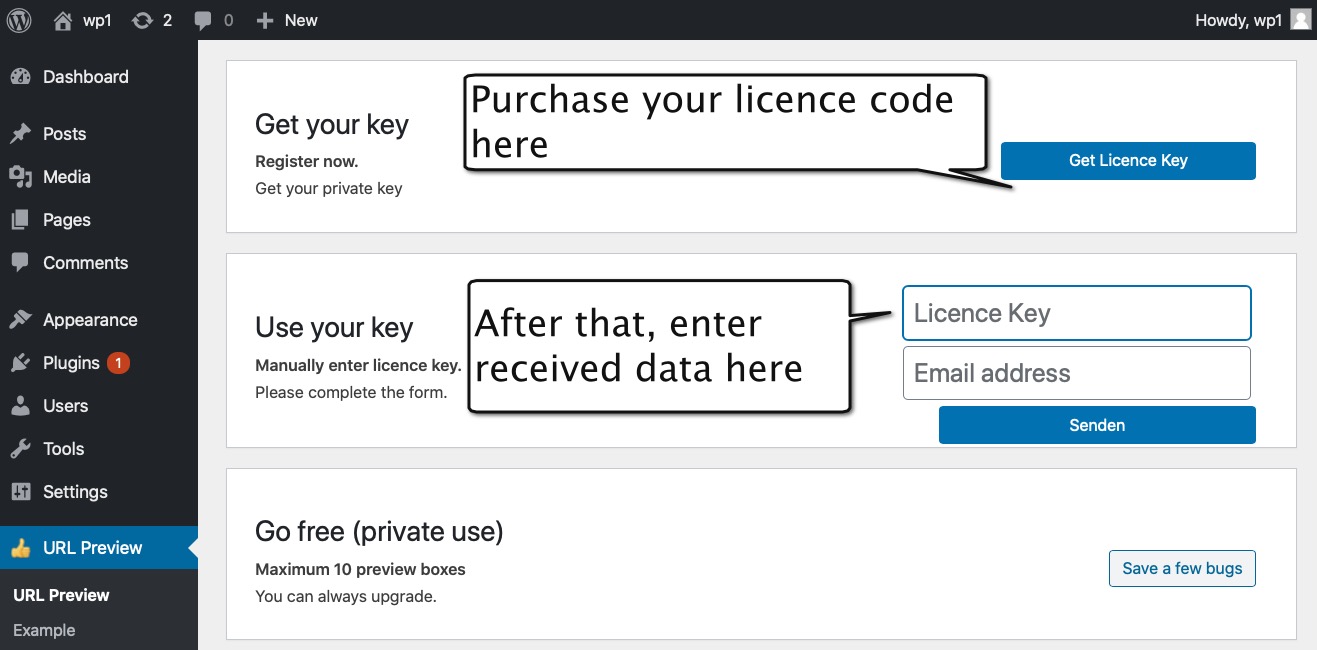Screen dimensions: 1317x650
Task: Click the Plugins update badge showing 1
Action: click(x=118, y=363)
